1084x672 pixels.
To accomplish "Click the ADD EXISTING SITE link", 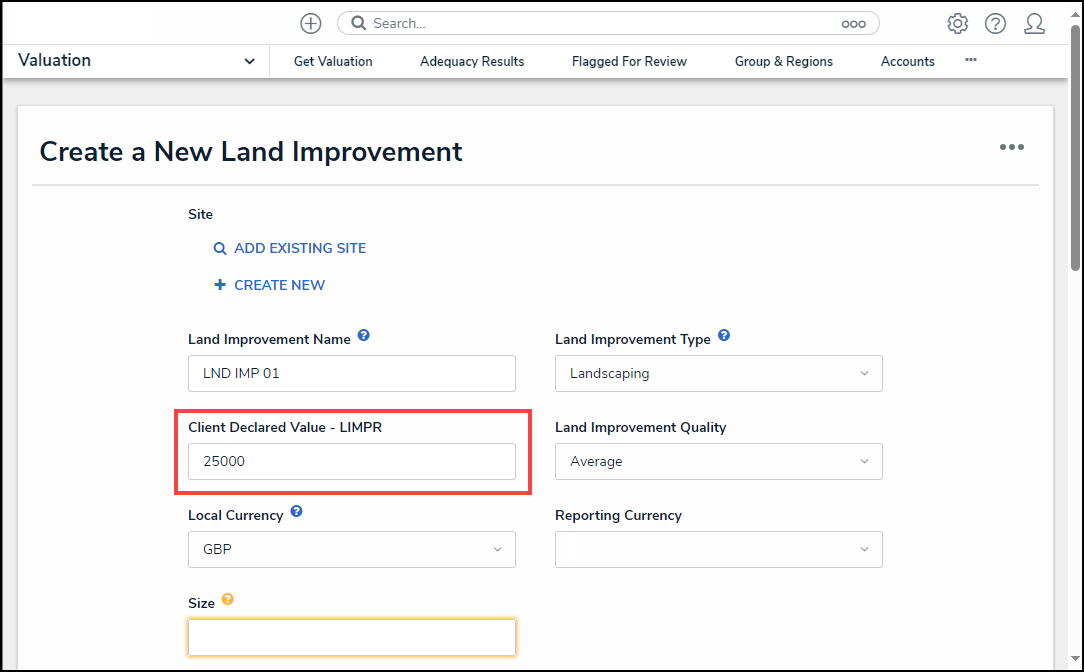I will (x=300, y=248).
